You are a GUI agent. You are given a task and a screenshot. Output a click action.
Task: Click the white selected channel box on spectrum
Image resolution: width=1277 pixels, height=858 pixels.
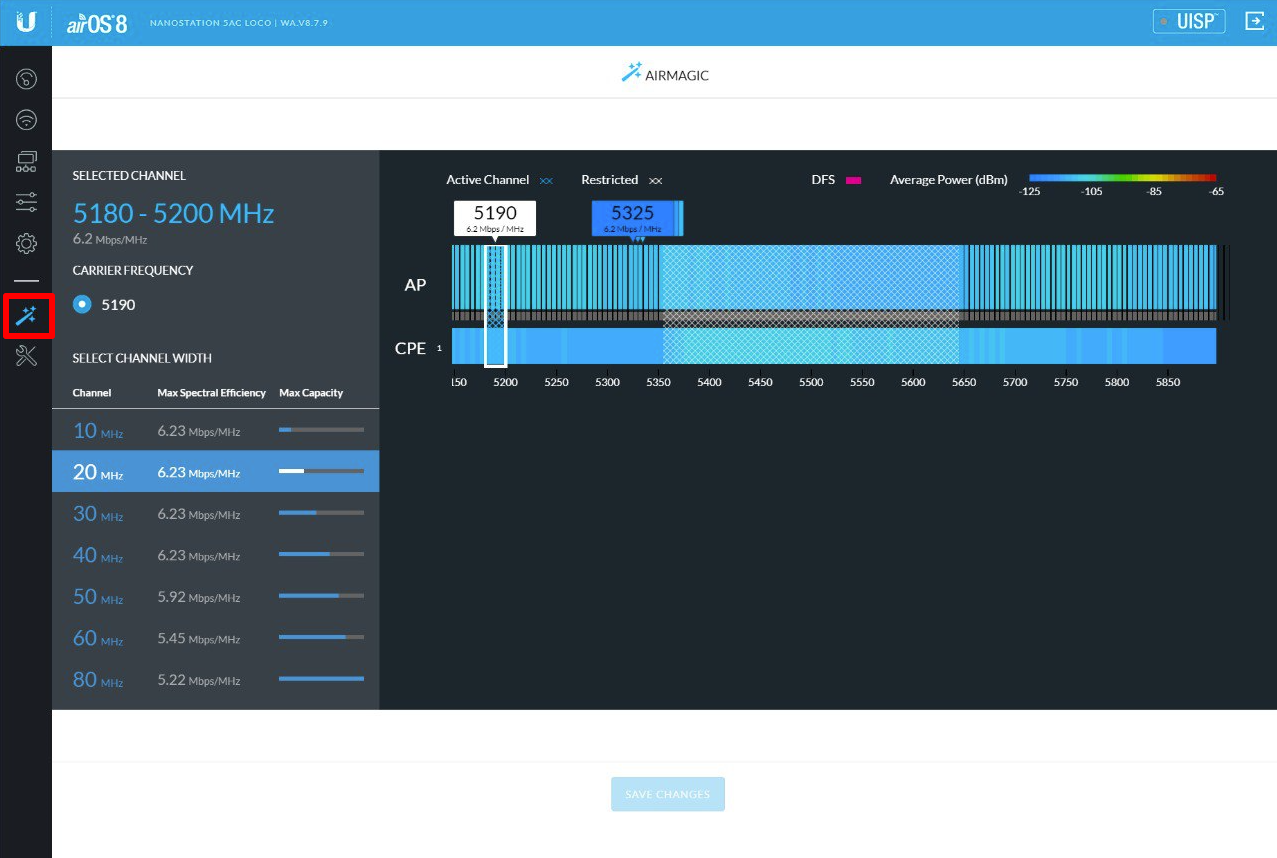495,306
